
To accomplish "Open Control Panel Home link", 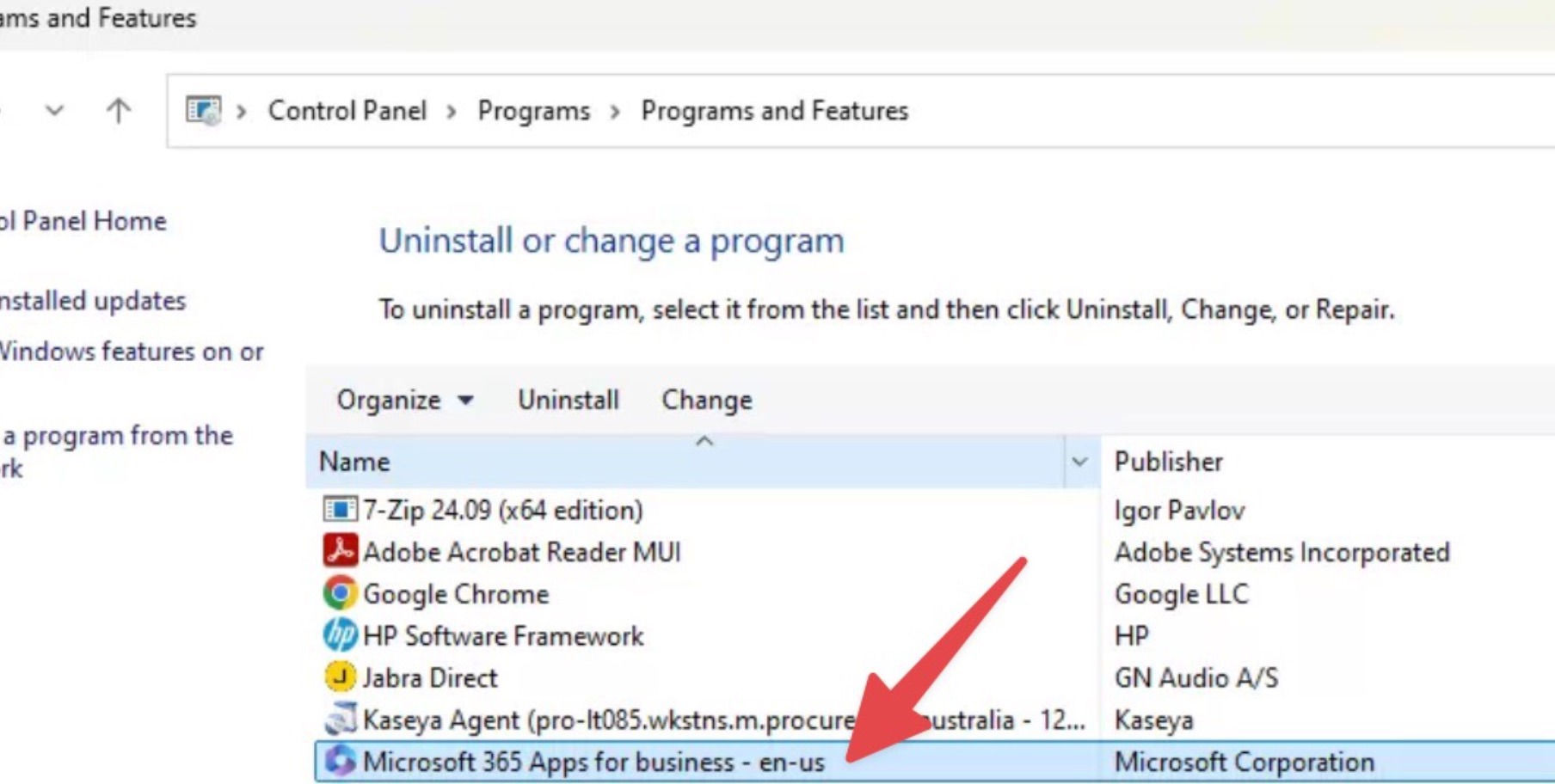I will point(83,221).
